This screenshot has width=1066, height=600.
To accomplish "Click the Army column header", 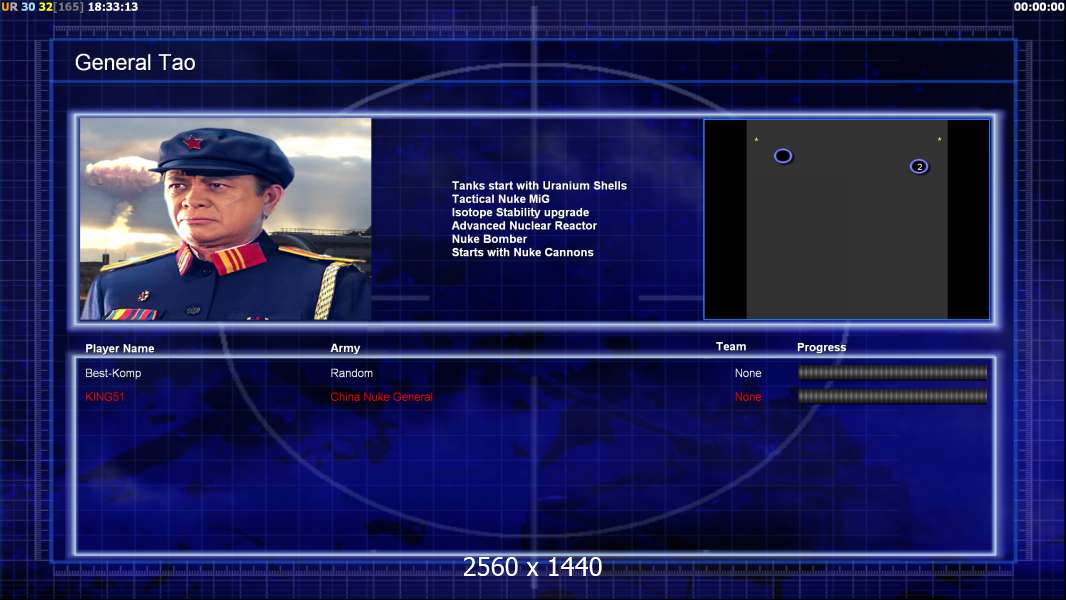I will pos(345,349).
